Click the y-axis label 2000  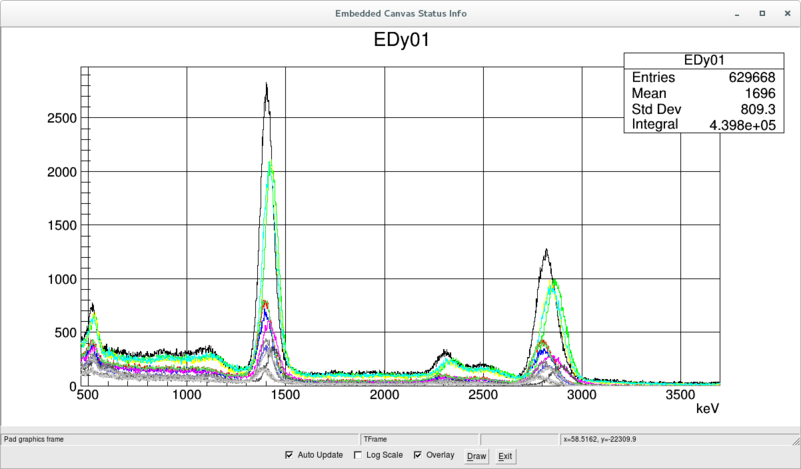(x=62, y=172)
